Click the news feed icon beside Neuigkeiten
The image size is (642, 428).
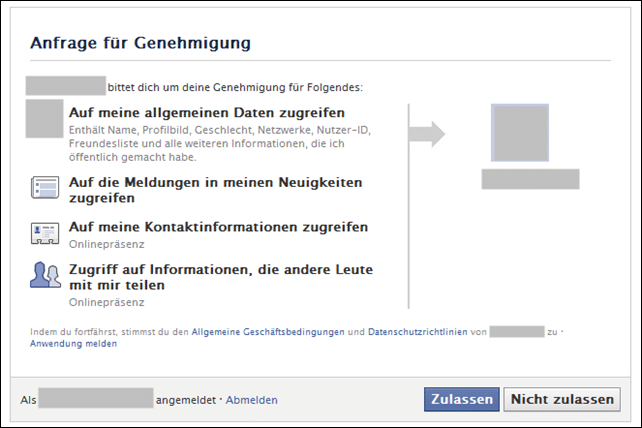point(45,188)
